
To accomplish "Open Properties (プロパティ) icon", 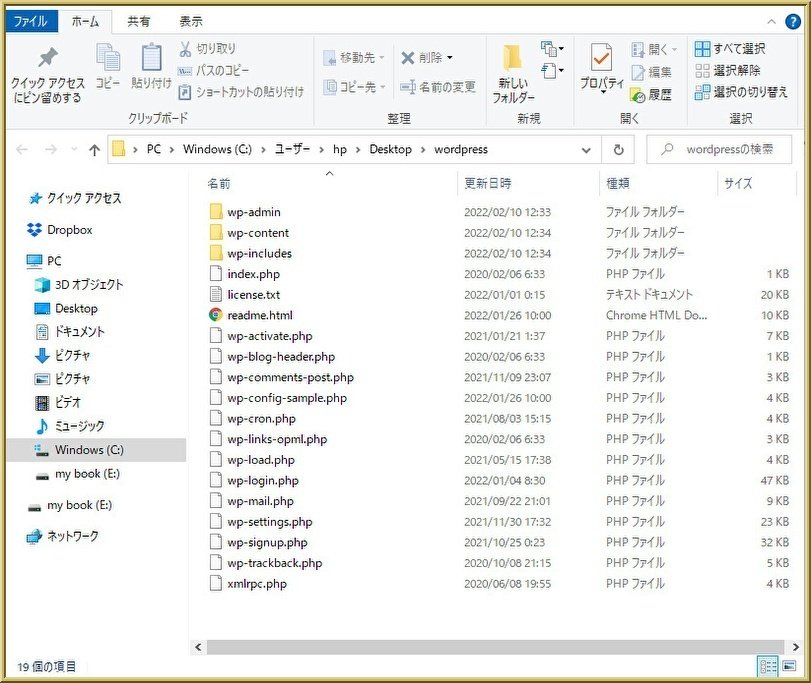I will pos(602,69).
